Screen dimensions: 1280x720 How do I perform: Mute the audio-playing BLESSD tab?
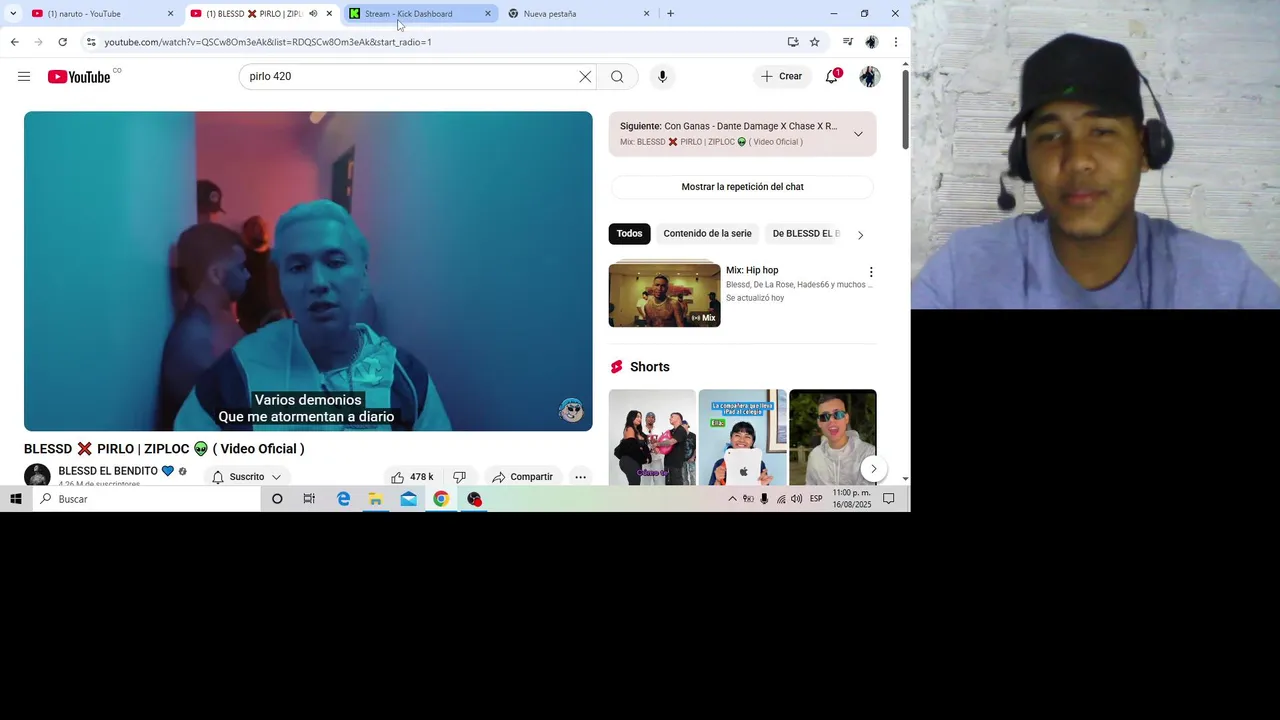313,14
